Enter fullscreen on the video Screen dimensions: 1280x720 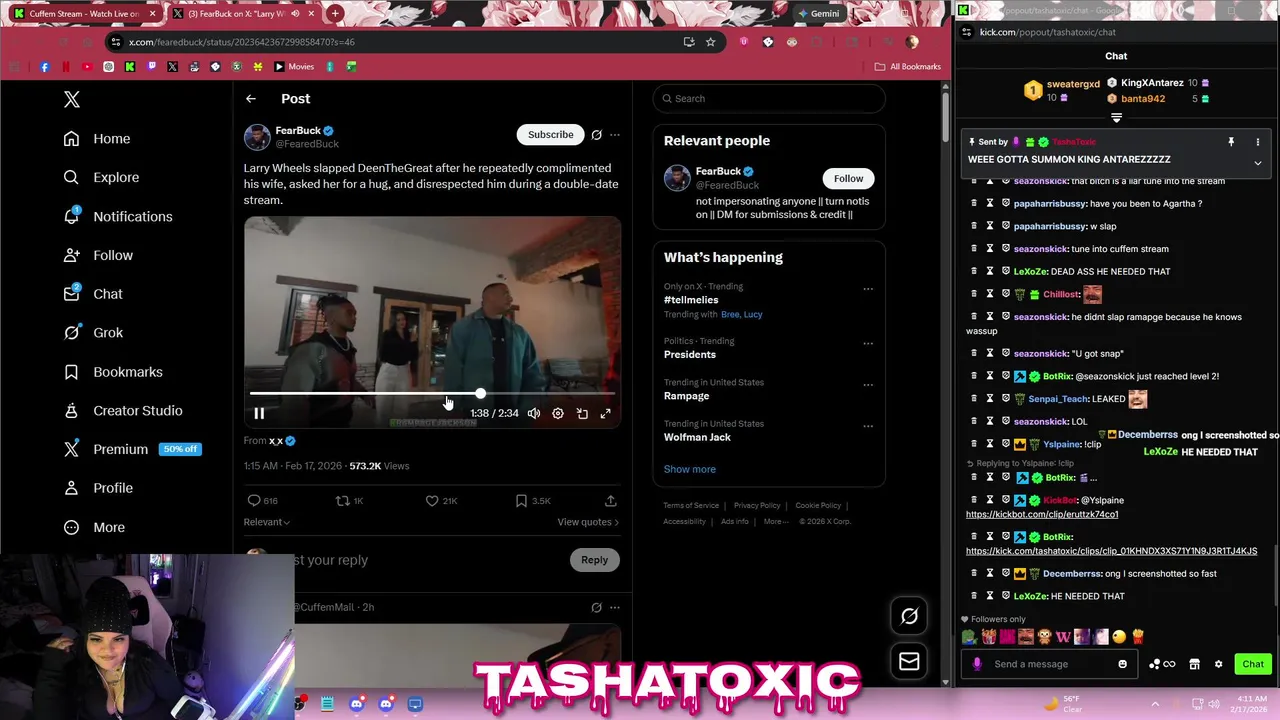click(606, 413)
